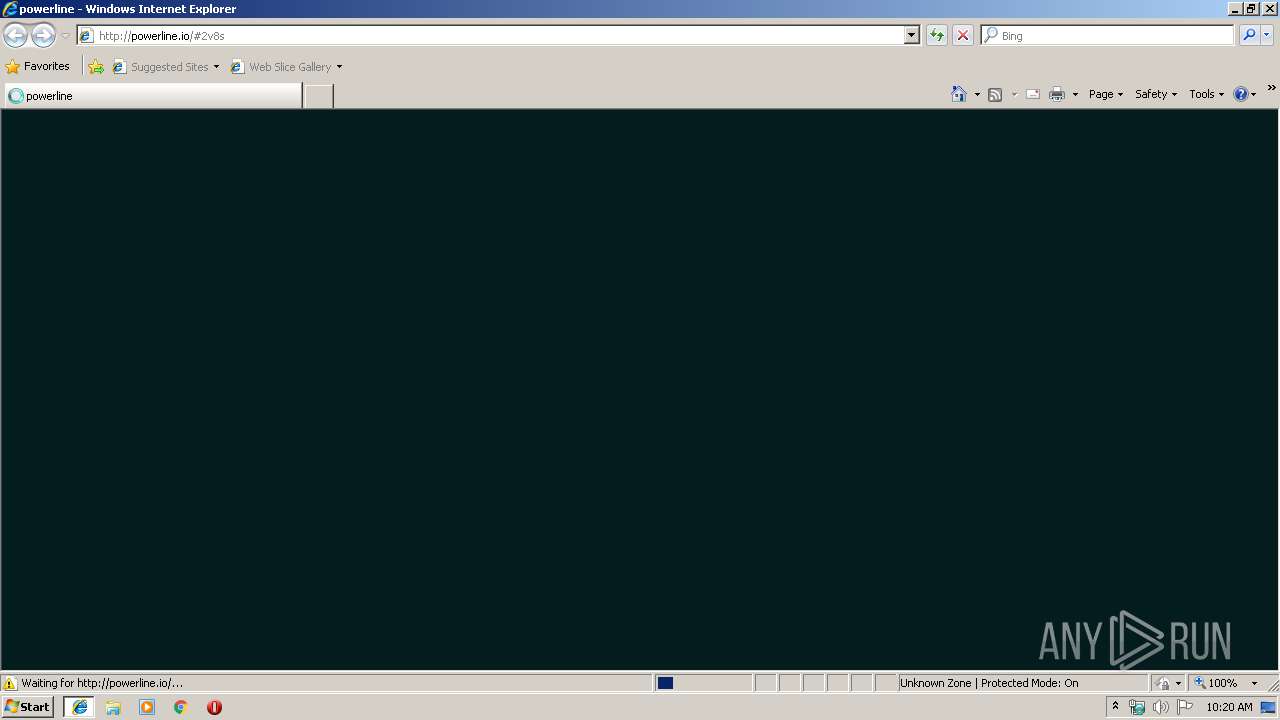The width and height of the screenshot is (1280, 720).
Task: Click the Bing search box
Action: 1108,35
